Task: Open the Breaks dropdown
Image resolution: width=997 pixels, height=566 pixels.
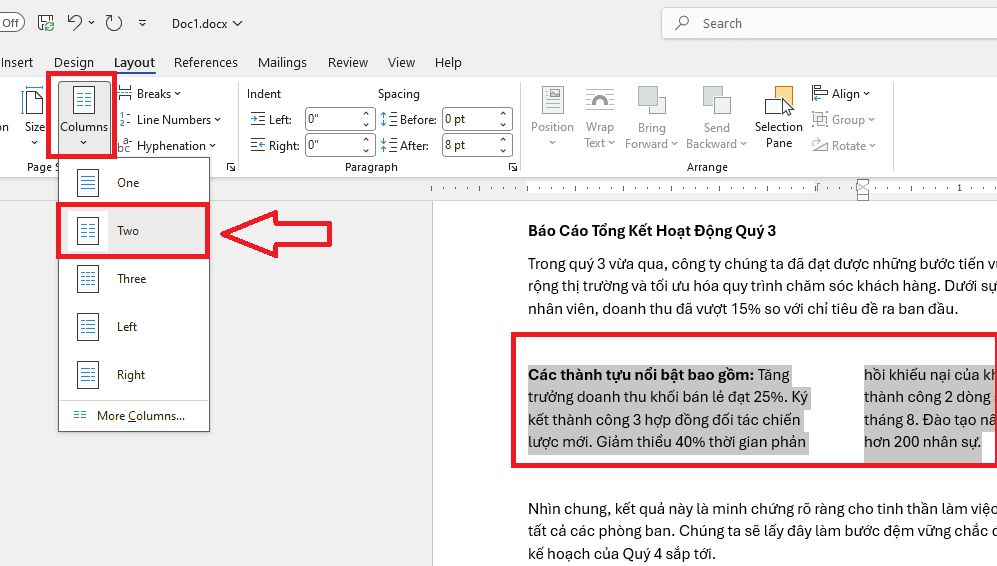Action: click(150, 93)
